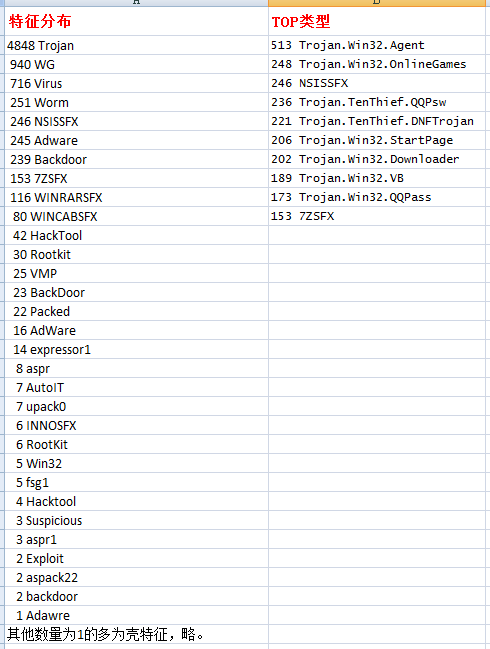Select the 116 WINRARSFX cell
Screen dimensions: 490x649
136,197
